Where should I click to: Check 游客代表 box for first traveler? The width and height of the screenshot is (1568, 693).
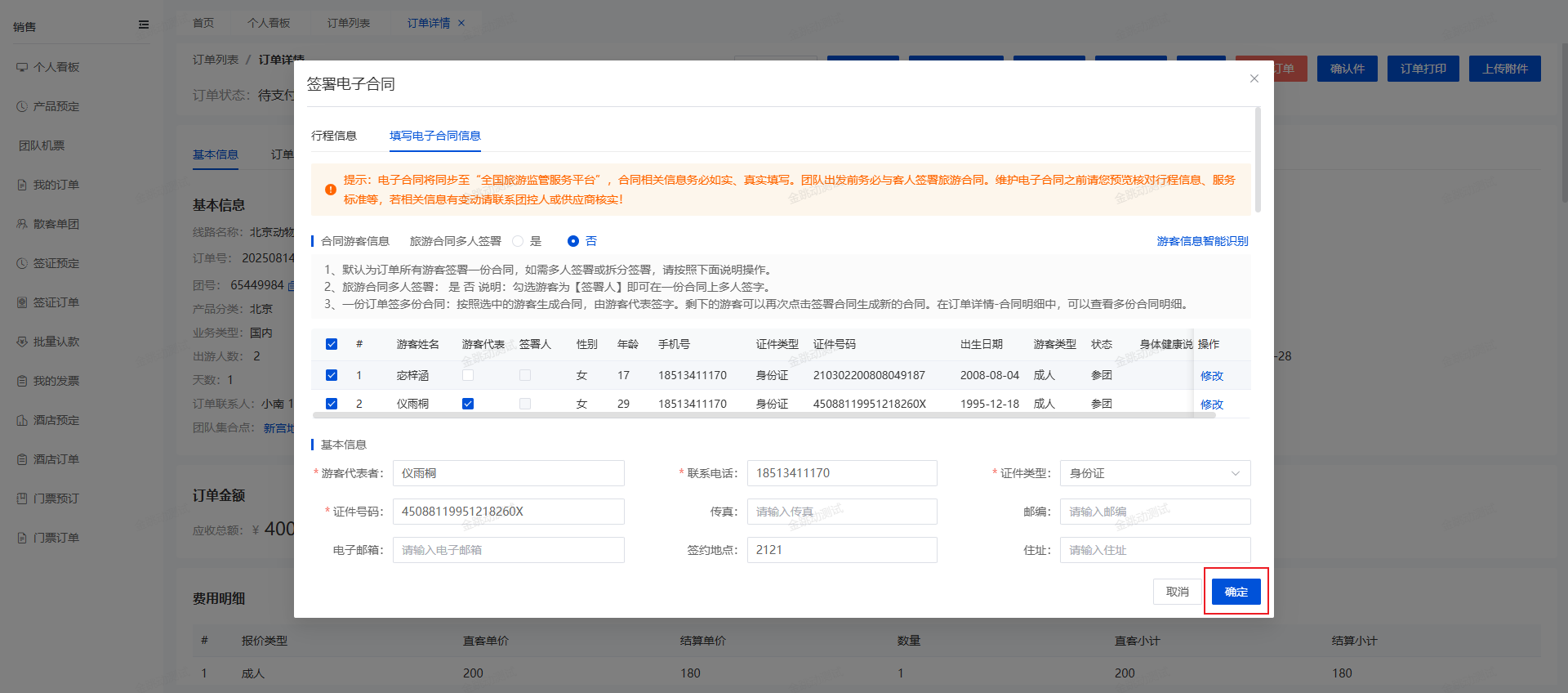click(x=468, y=375)
